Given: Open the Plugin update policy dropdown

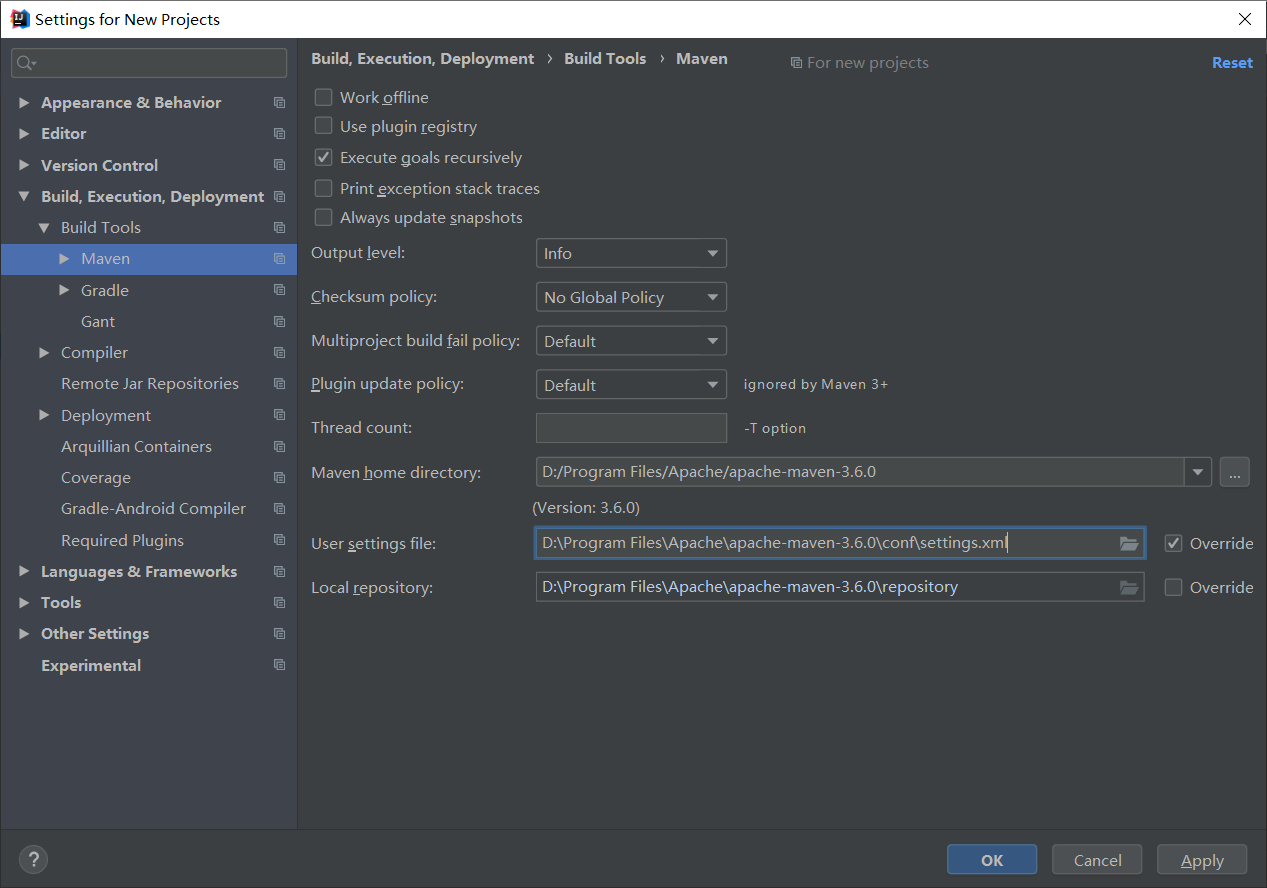Looking at the screenshot, I should click(631, 385).
